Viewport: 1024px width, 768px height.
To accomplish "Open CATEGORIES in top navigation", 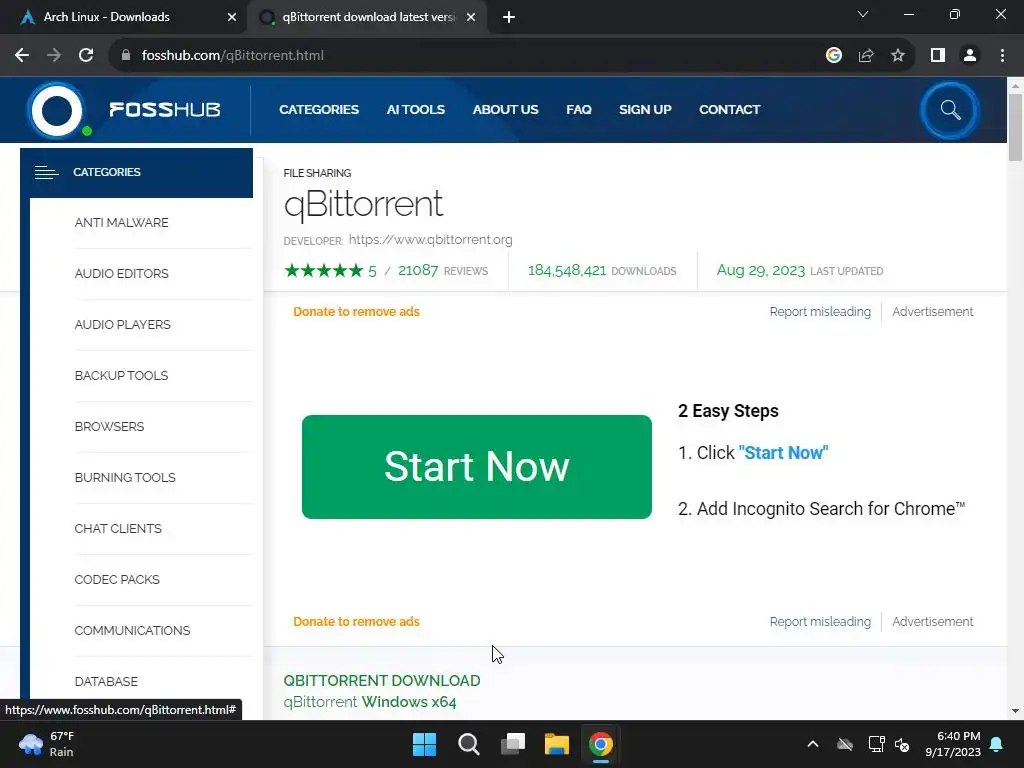I will click(x=319, y=110).
